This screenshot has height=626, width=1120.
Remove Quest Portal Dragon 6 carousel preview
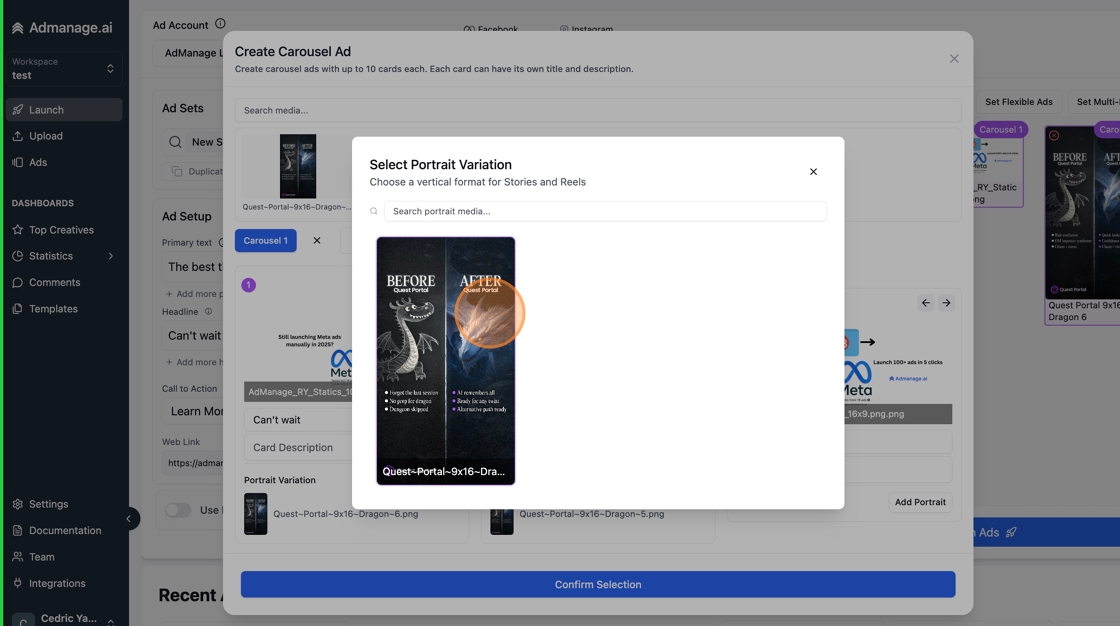pyautogui.click(x=1054, y=135)
